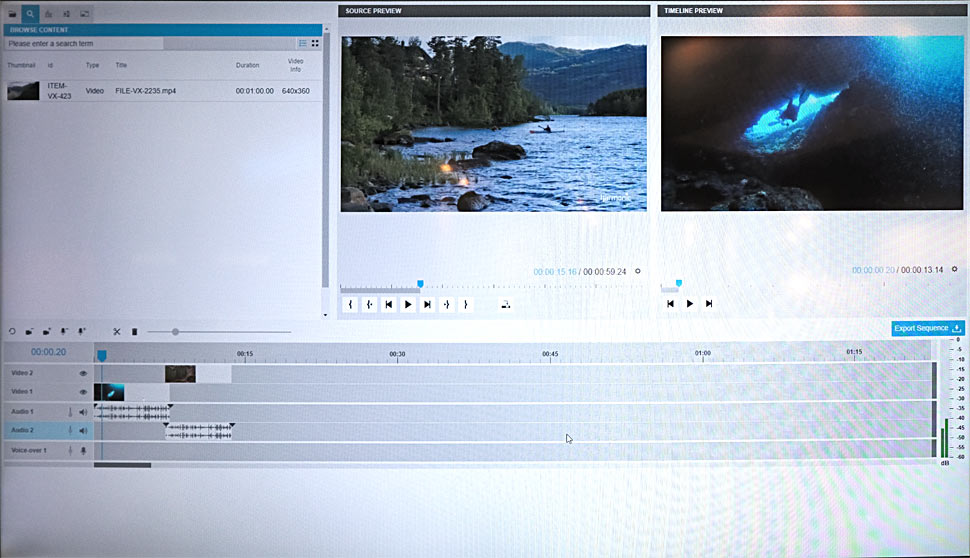Click the undo arrow in timeline toolbar
The height and width of the screenshot is (558, 970).
point(13,332)
